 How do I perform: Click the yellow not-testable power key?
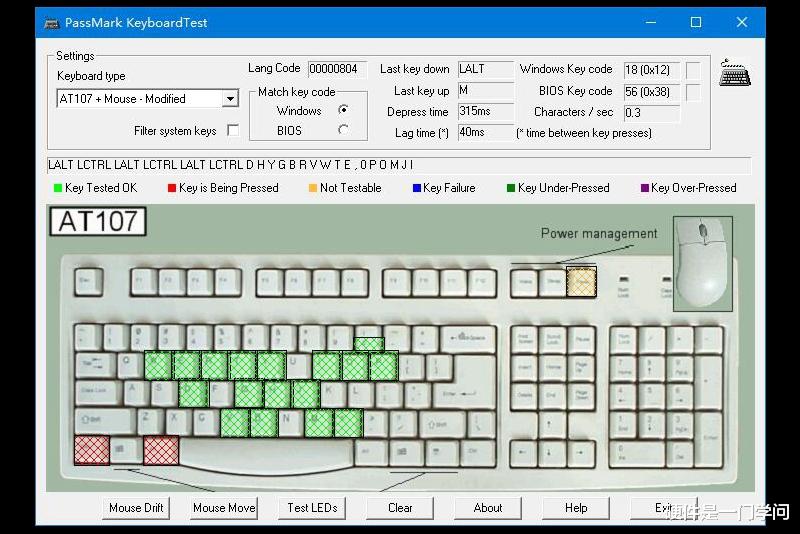pos(581,282)
